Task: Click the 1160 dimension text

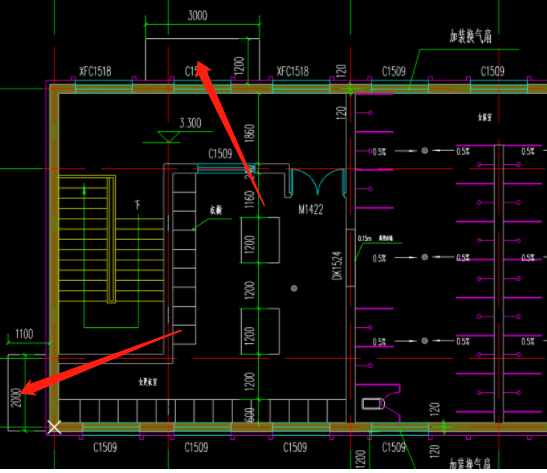Action: coord(250,200)
